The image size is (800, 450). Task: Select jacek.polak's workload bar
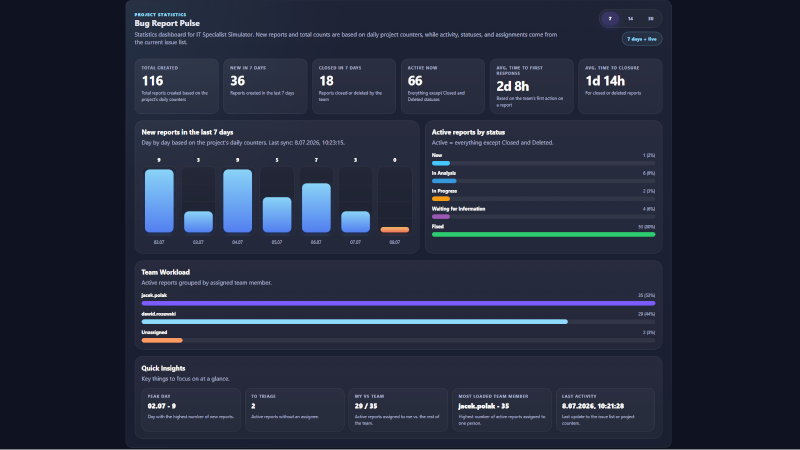click(398, 303)
